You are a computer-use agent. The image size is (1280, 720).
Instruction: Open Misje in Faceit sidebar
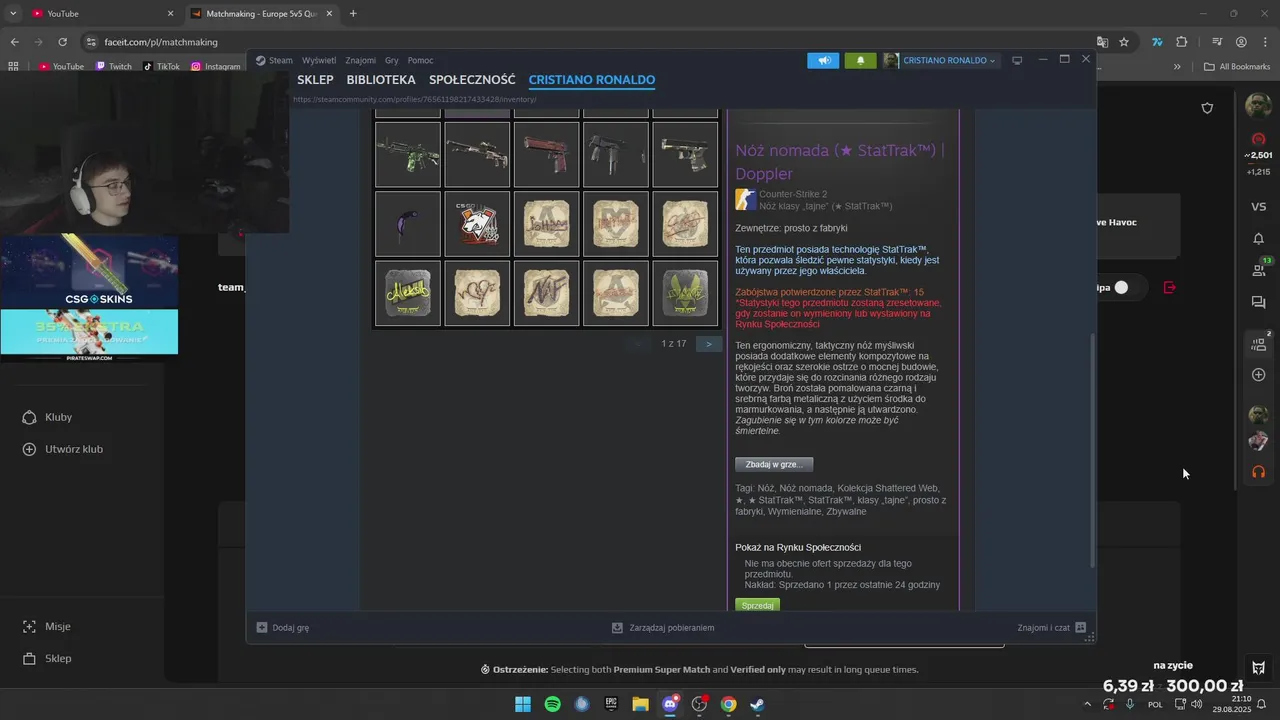[47, 626]
